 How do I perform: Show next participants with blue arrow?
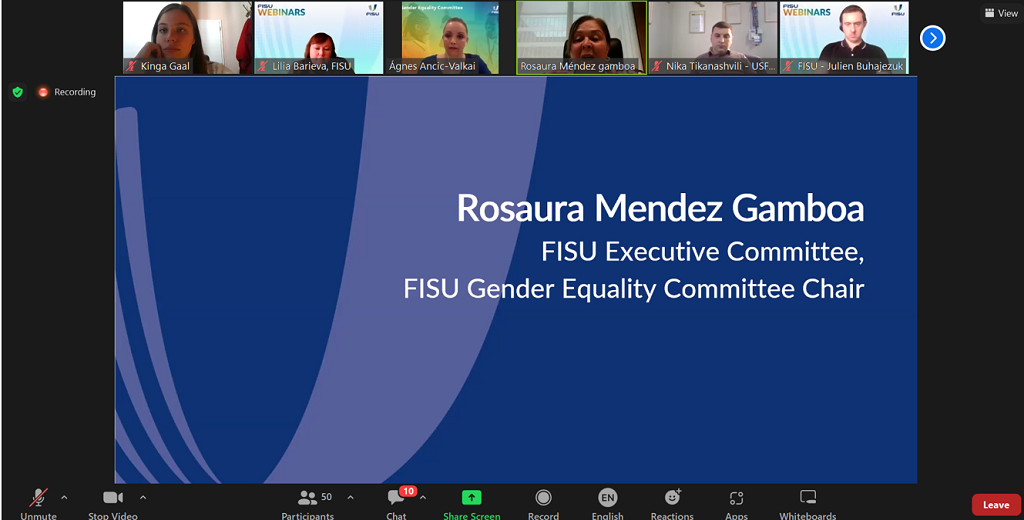tap(932, 38)
